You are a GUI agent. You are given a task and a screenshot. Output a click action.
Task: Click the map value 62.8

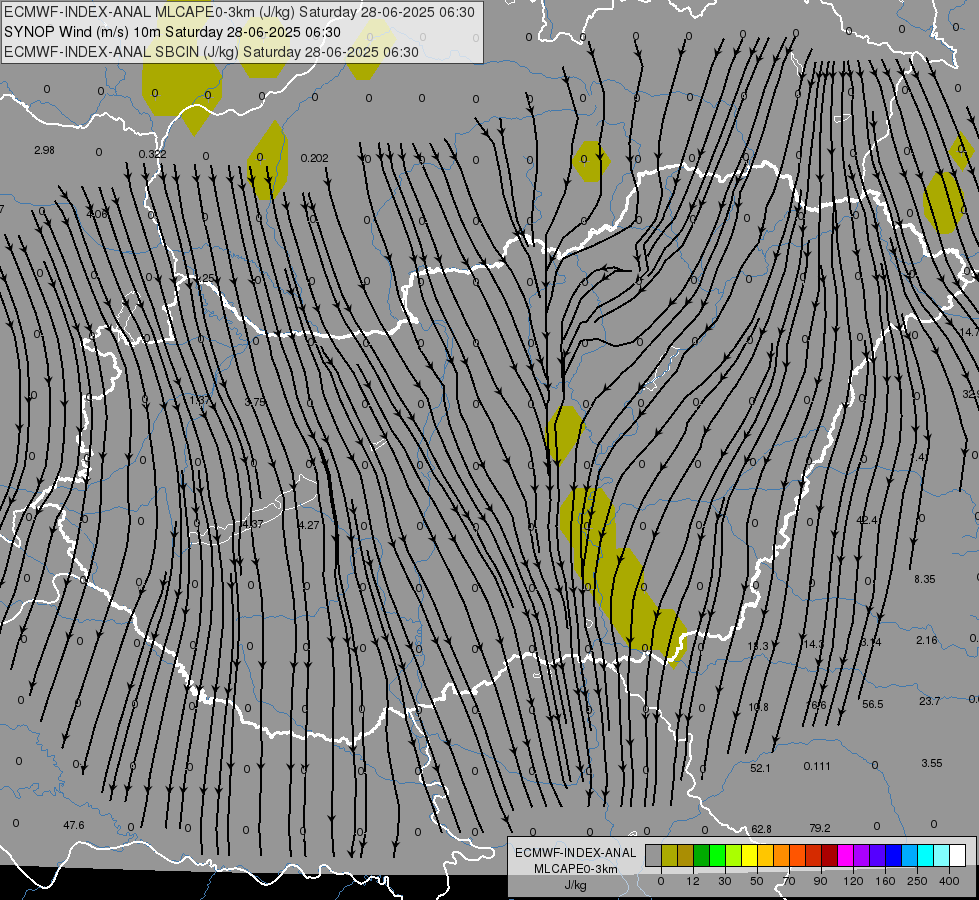pos(761,829)
